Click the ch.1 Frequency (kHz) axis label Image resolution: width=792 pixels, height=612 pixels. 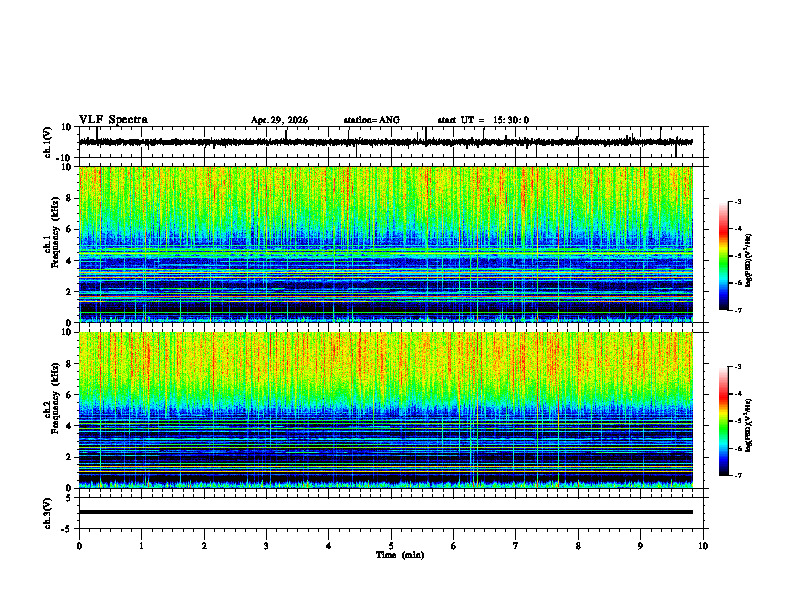(x=55, y=244)
